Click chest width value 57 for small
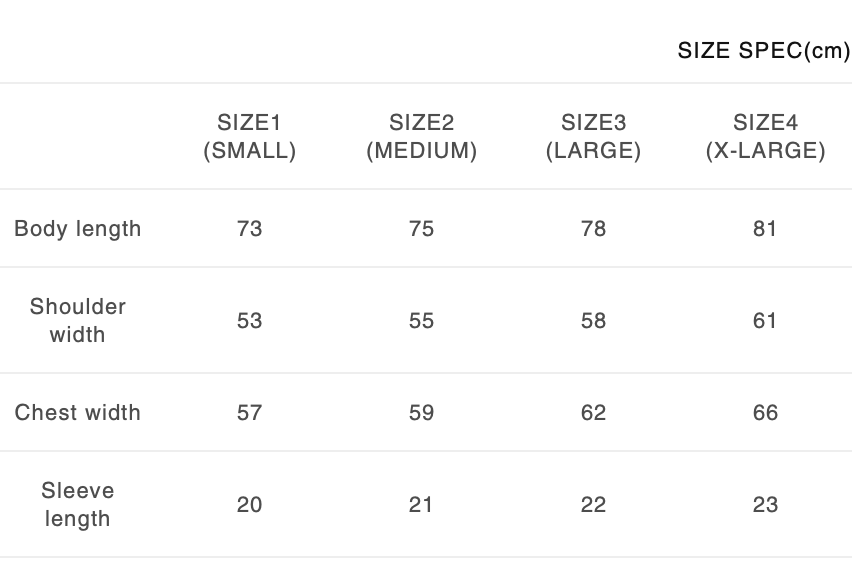Viewport: 862px width, 564px height. [x=249, y=413]
